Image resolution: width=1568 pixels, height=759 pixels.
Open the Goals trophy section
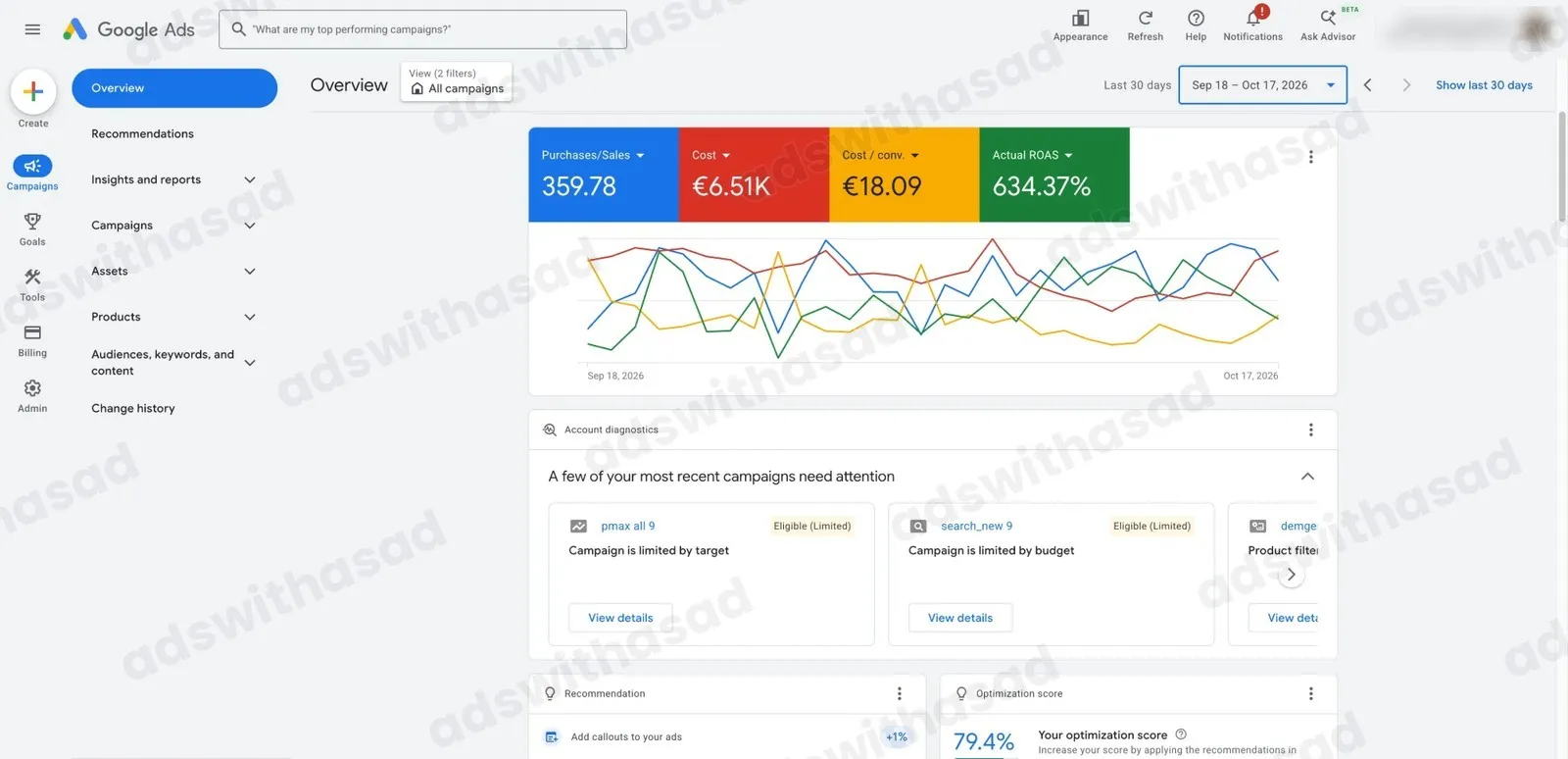(x=32, y=228)
